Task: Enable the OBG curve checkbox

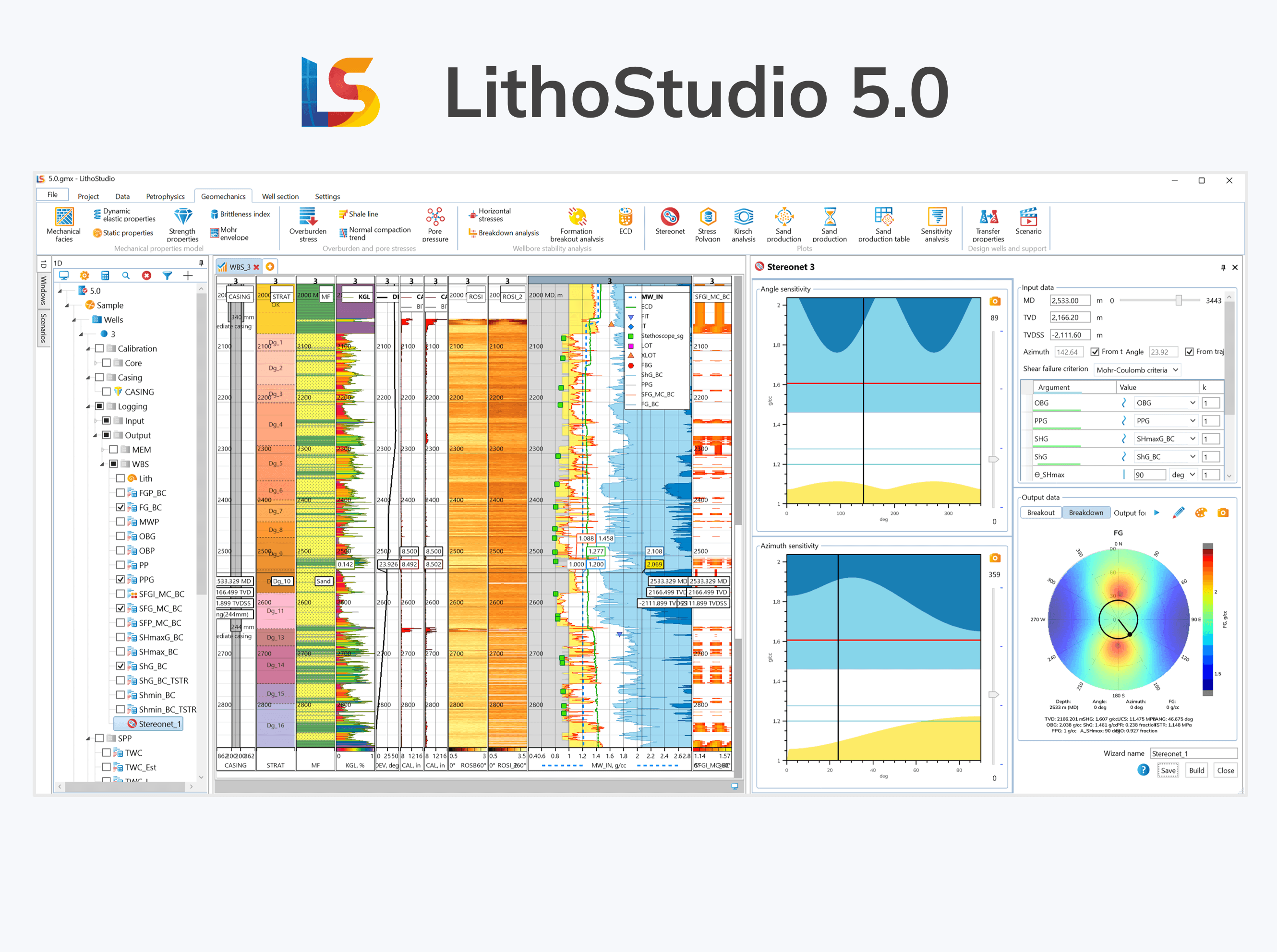Action: pos(120,536)
